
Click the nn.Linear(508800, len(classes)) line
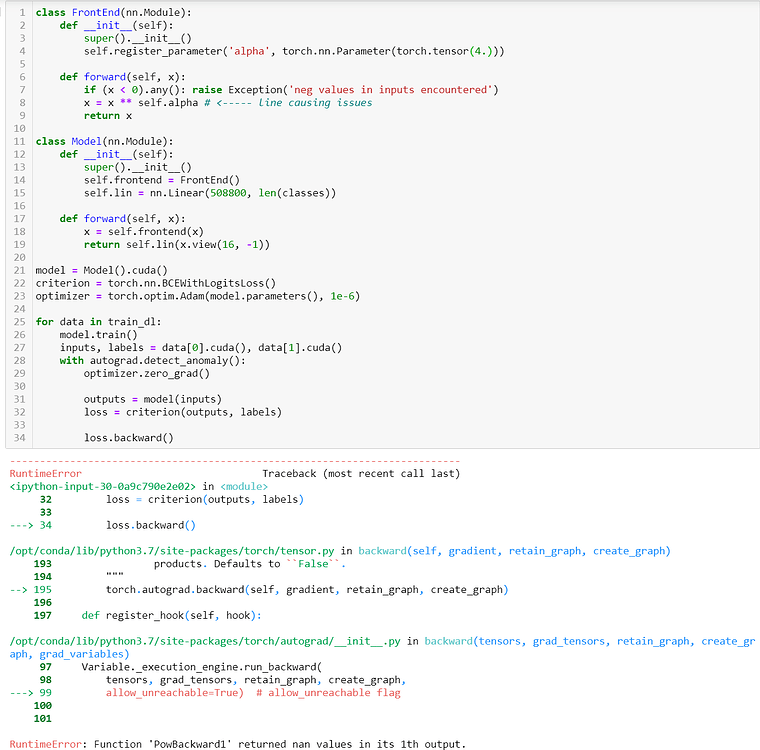click(210, 193)
